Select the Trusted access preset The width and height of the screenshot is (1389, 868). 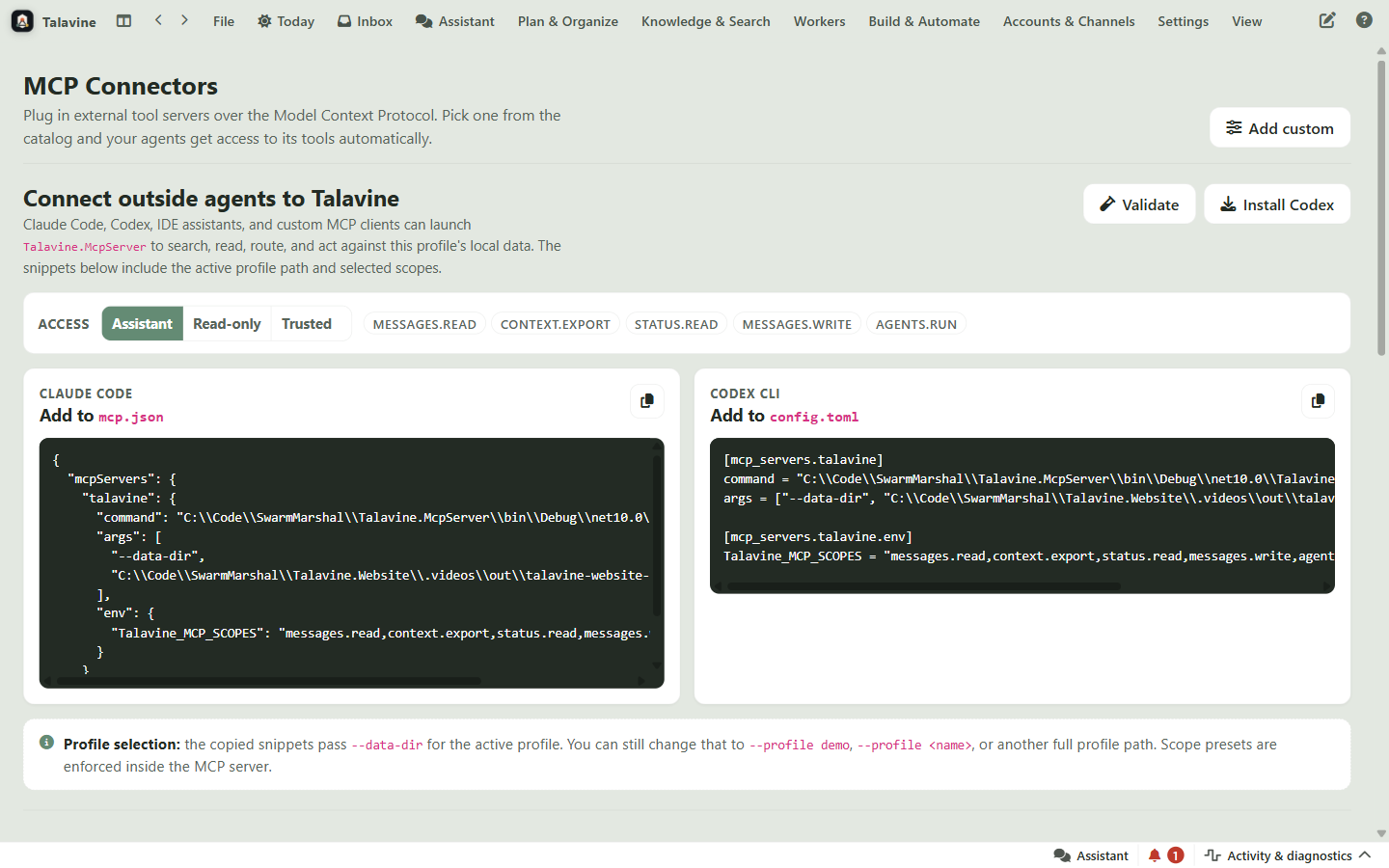[x=307, y=324]
